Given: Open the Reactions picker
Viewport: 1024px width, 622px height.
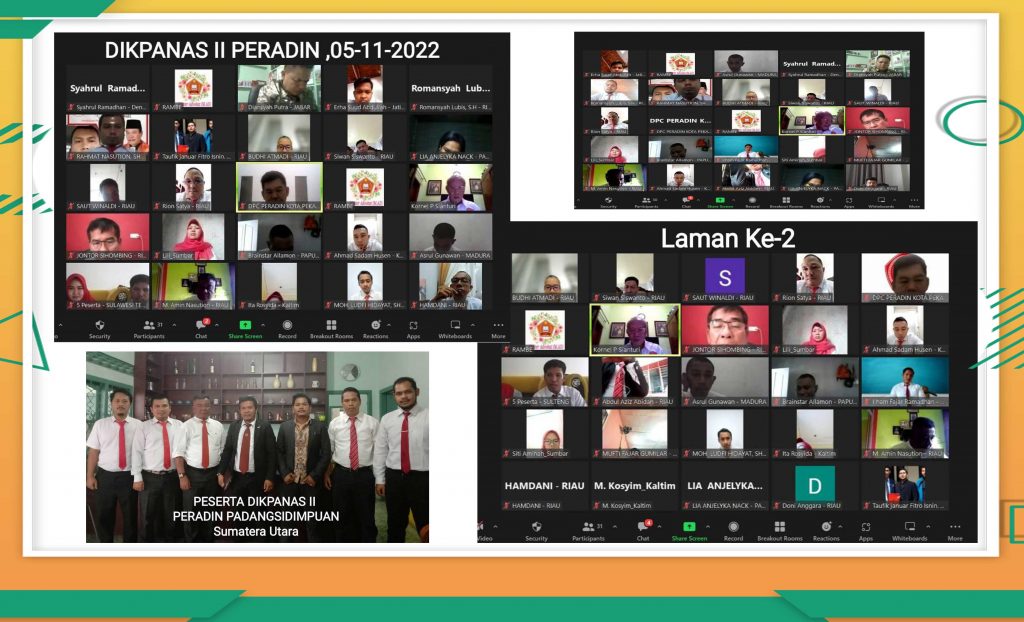Looking at the screenshot, I should [377, 326].
